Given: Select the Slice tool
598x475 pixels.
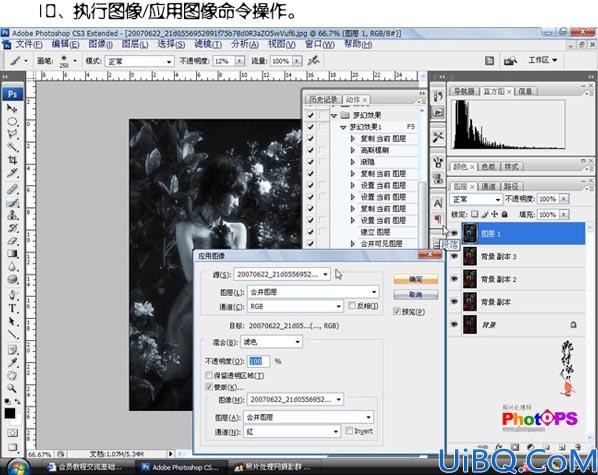Looking at the screenshot, I should point(12,173).
